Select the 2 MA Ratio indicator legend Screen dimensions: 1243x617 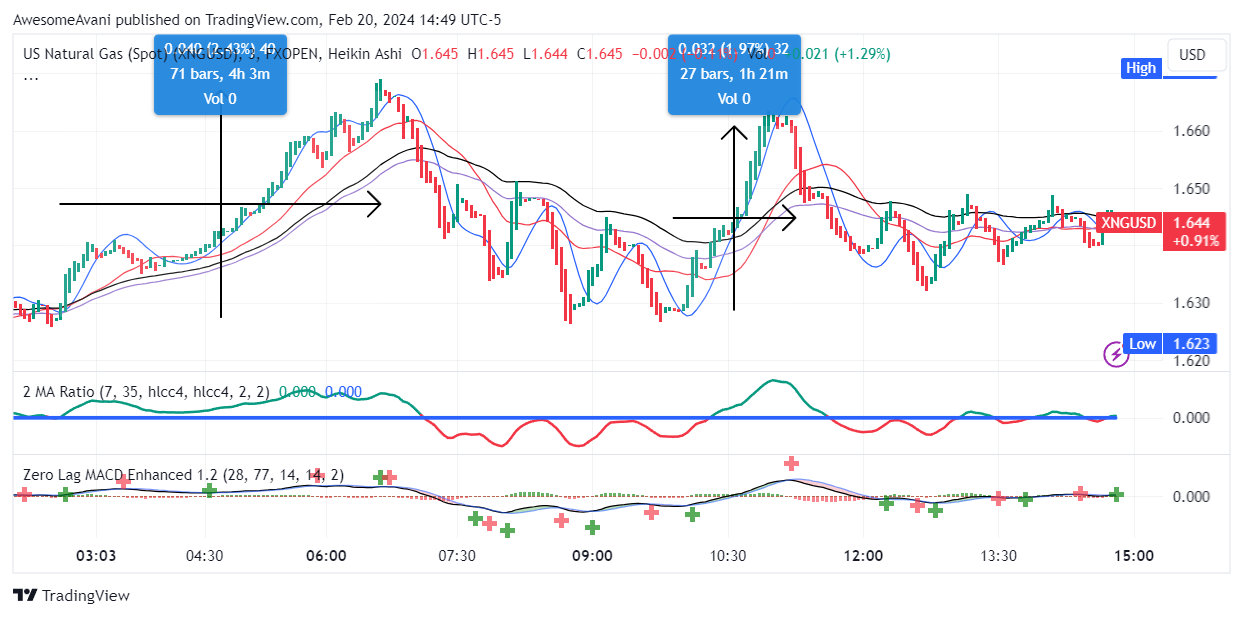145,393
